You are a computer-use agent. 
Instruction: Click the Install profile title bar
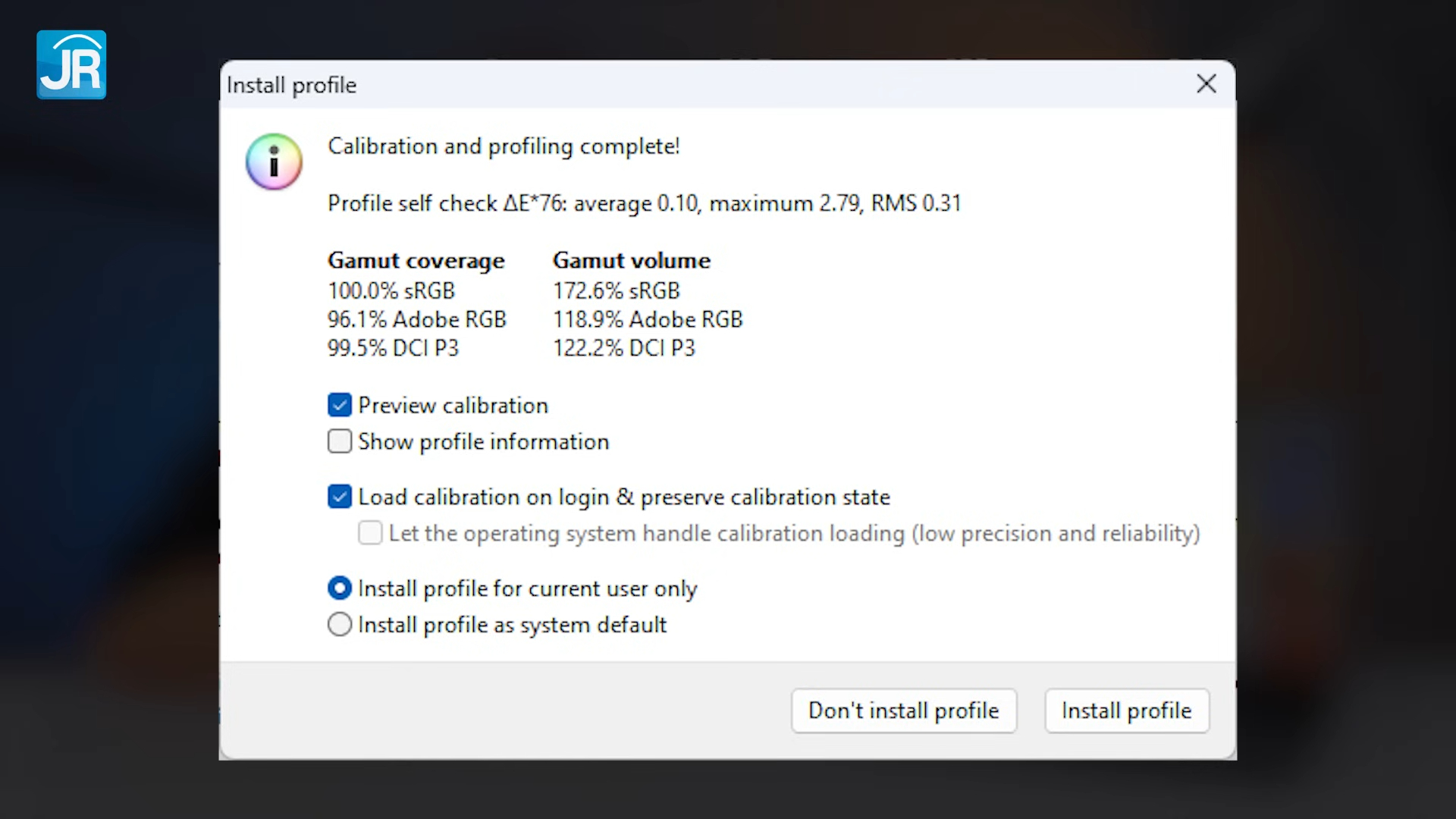tap(291, 85)
